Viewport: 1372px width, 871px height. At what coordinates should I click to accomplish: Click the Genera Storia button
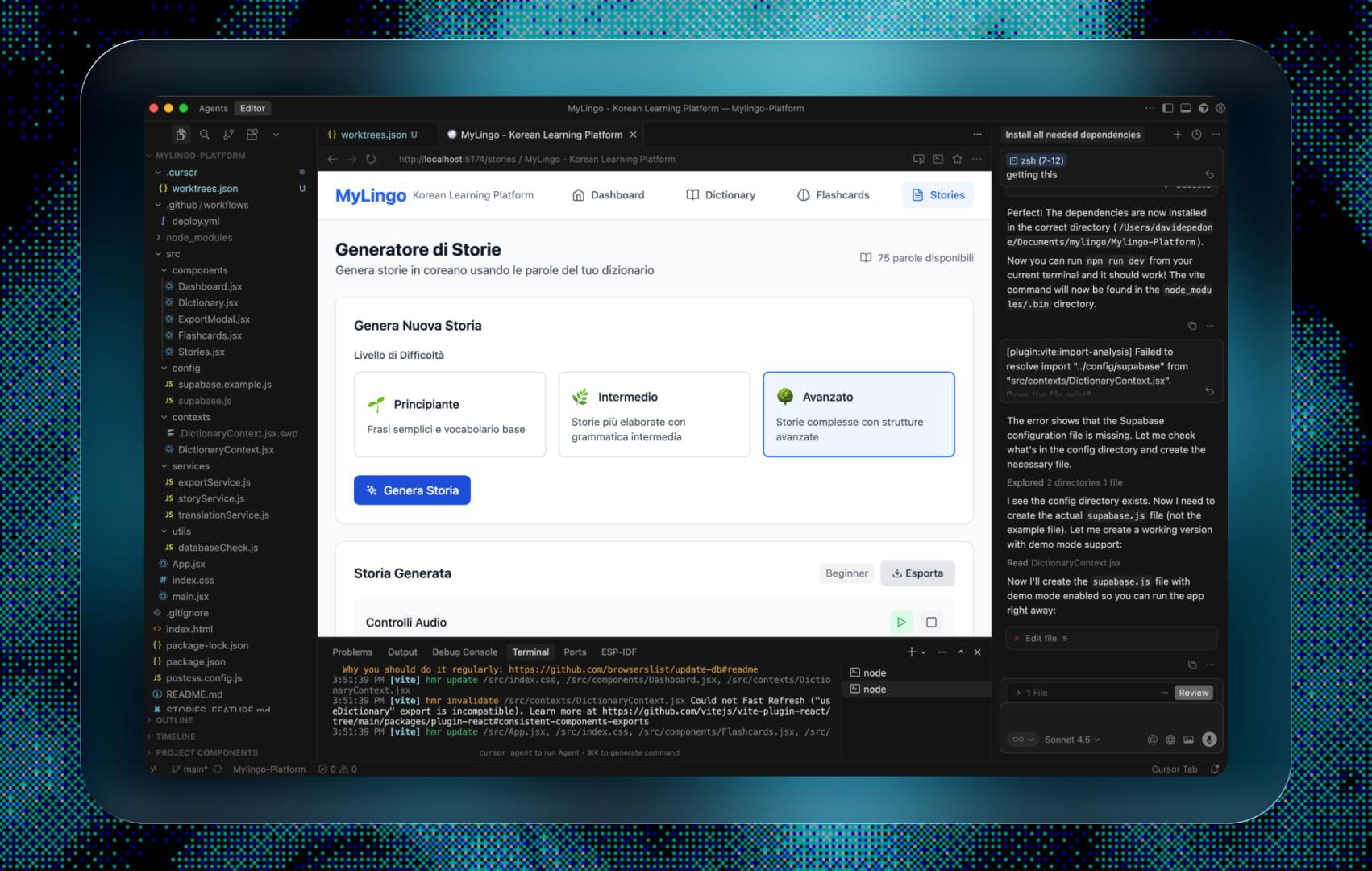412,490
